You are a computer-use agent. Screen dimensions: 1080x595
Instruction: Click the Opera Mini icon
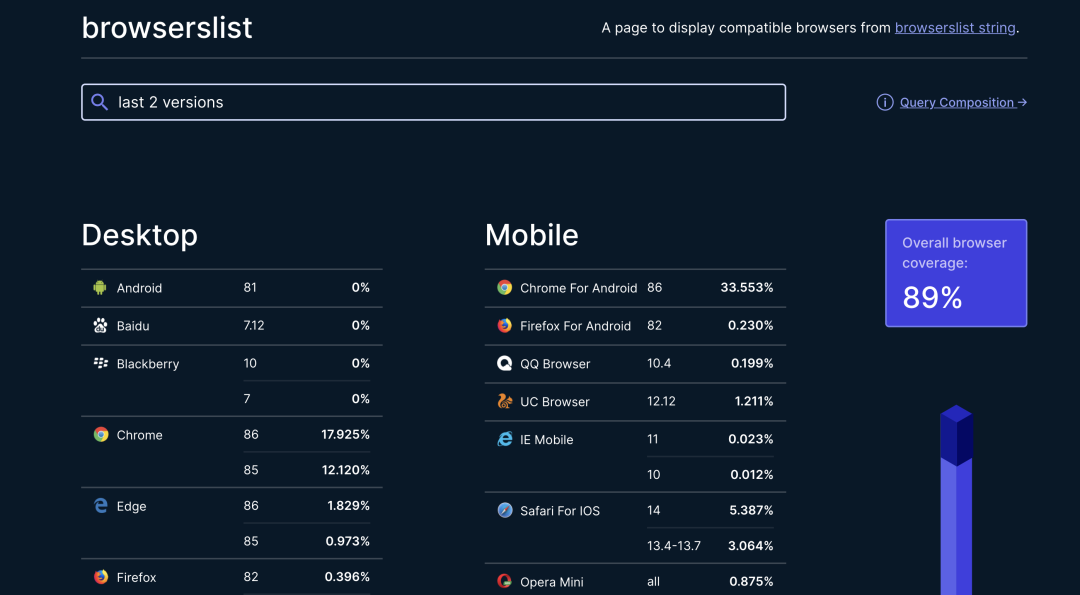tap(504, 582)
